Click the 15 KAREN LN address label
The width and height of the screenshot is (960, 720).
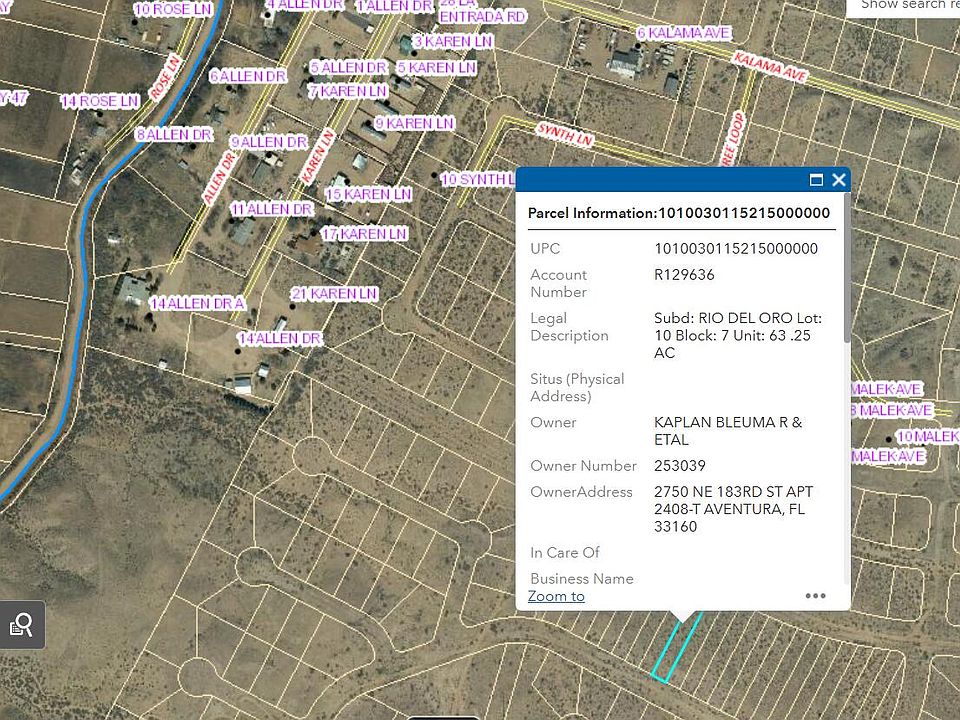pyautogui.click(x=369, y=195)
